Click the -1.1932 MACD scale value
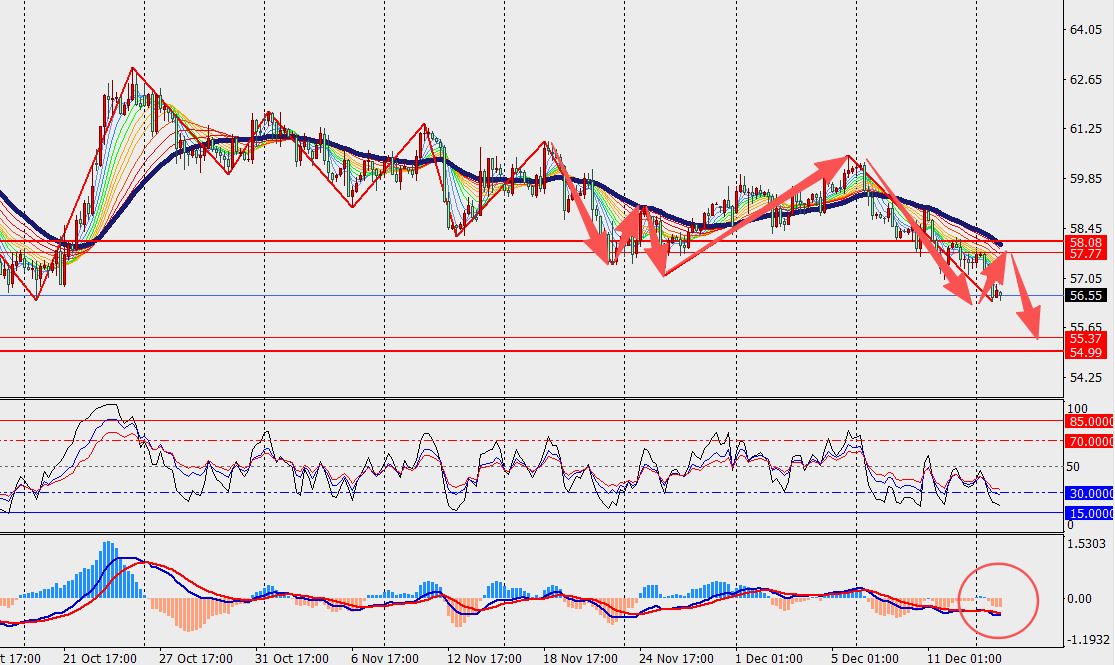 1088,639
